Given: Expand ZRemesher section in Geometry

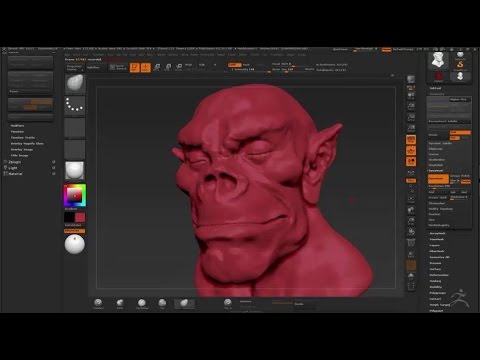Looking at the screenshot, I should [x=437, y=203].
